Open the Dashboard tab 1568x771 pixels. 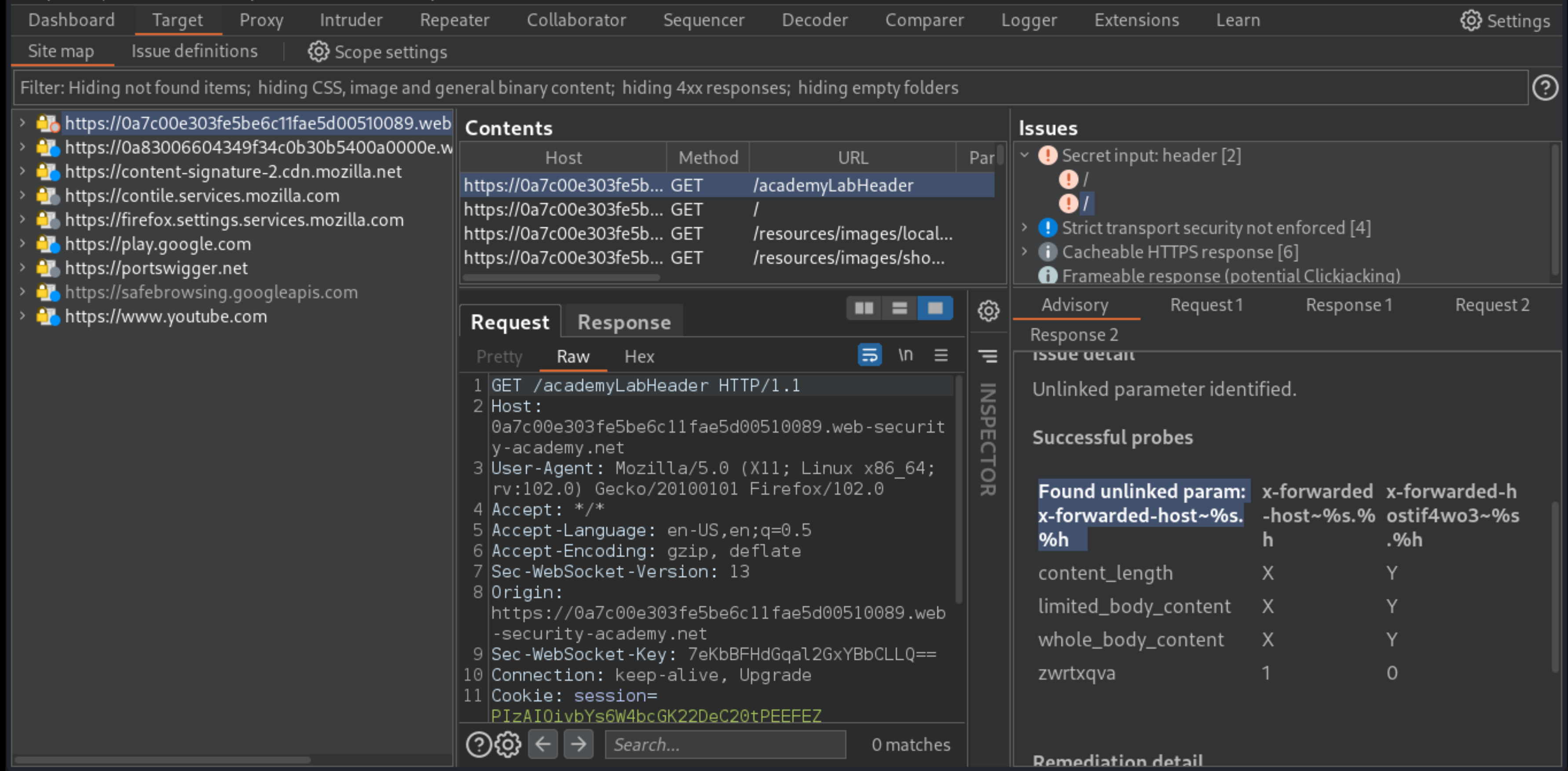pos(71,20)
